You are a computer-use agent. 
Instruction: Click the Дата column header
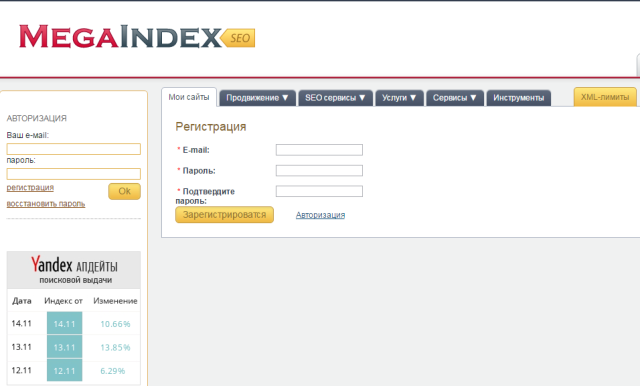click(22, 301)
